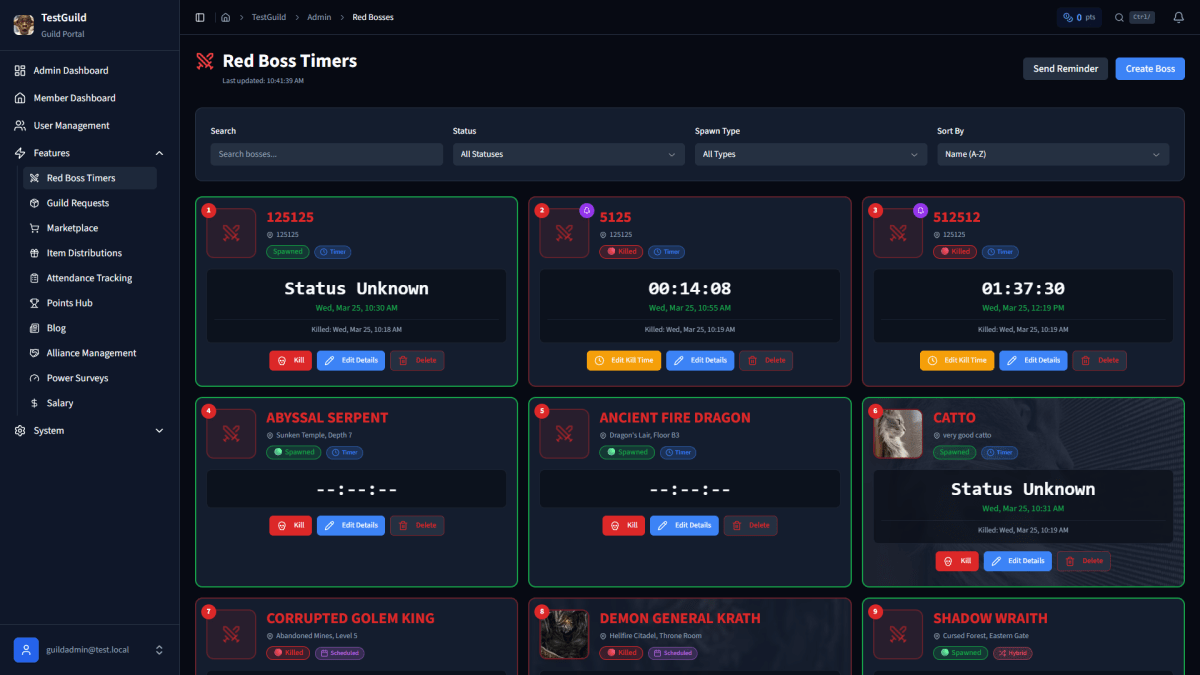The height and width of the screenshot is (675, 1200).
Task: Click the user avatar icon at sidebar bottom
Action: (26, 650)
